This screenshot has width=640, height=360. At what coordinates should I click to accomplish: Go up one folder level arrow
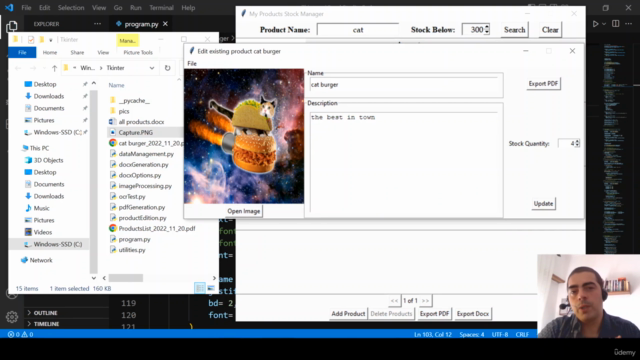point(54,68)
